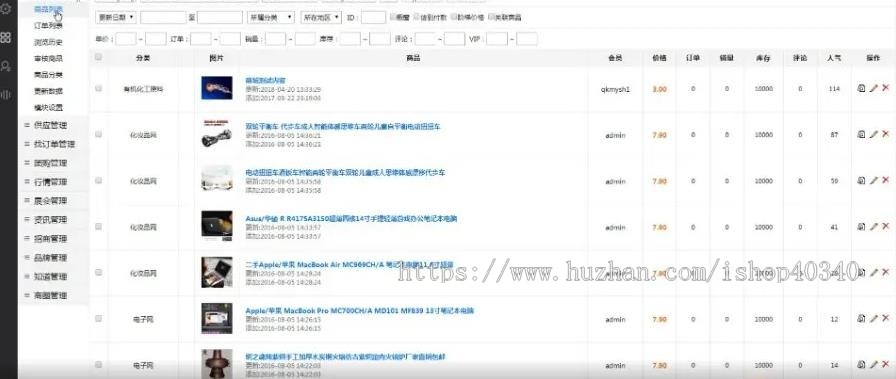The width and height of the screenshot is (896, 379).
Task: Delete the product with popularity 14
Action: [x=886, y=364]
